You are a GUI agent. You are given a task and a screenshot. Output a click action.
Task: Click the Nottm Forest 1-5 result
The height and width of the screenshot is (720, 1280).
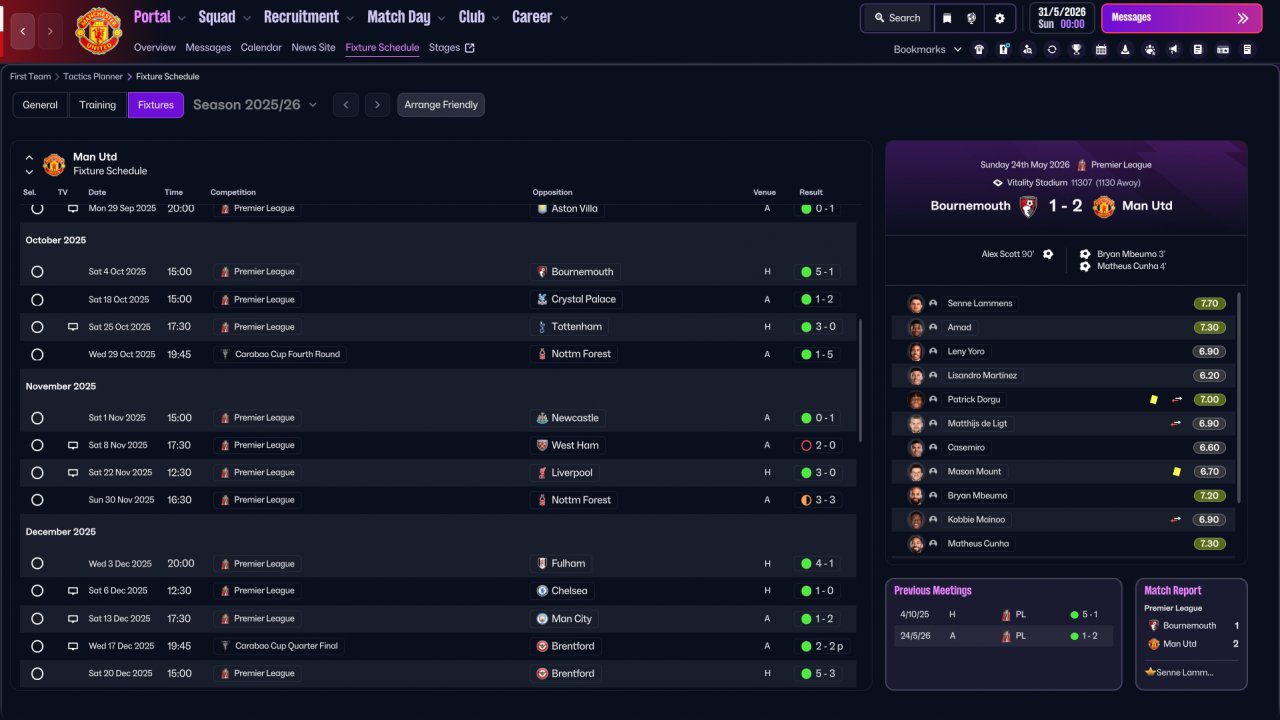[x=818, y=354]
